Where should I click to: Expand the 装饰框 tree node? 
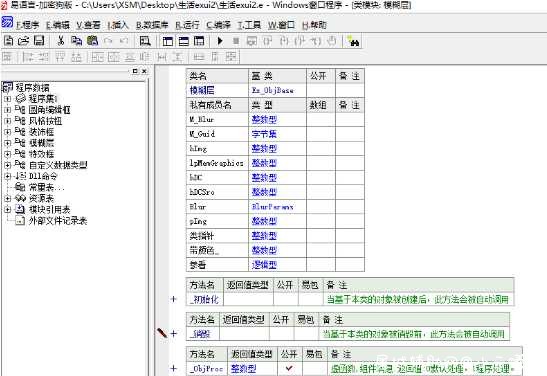pos(7,132)
